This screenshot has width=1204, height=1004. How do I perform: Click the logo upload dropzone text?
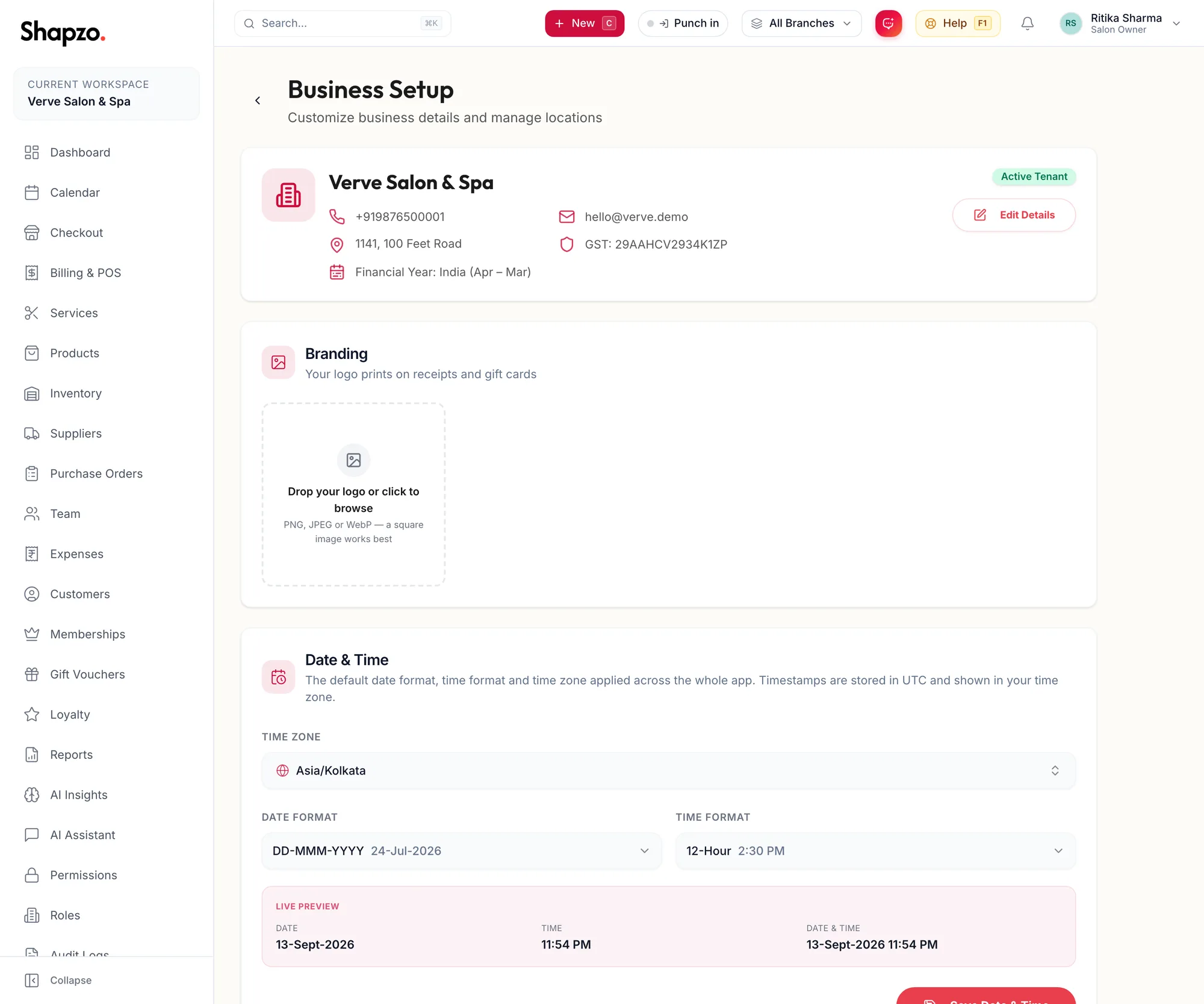coord(353,500)
